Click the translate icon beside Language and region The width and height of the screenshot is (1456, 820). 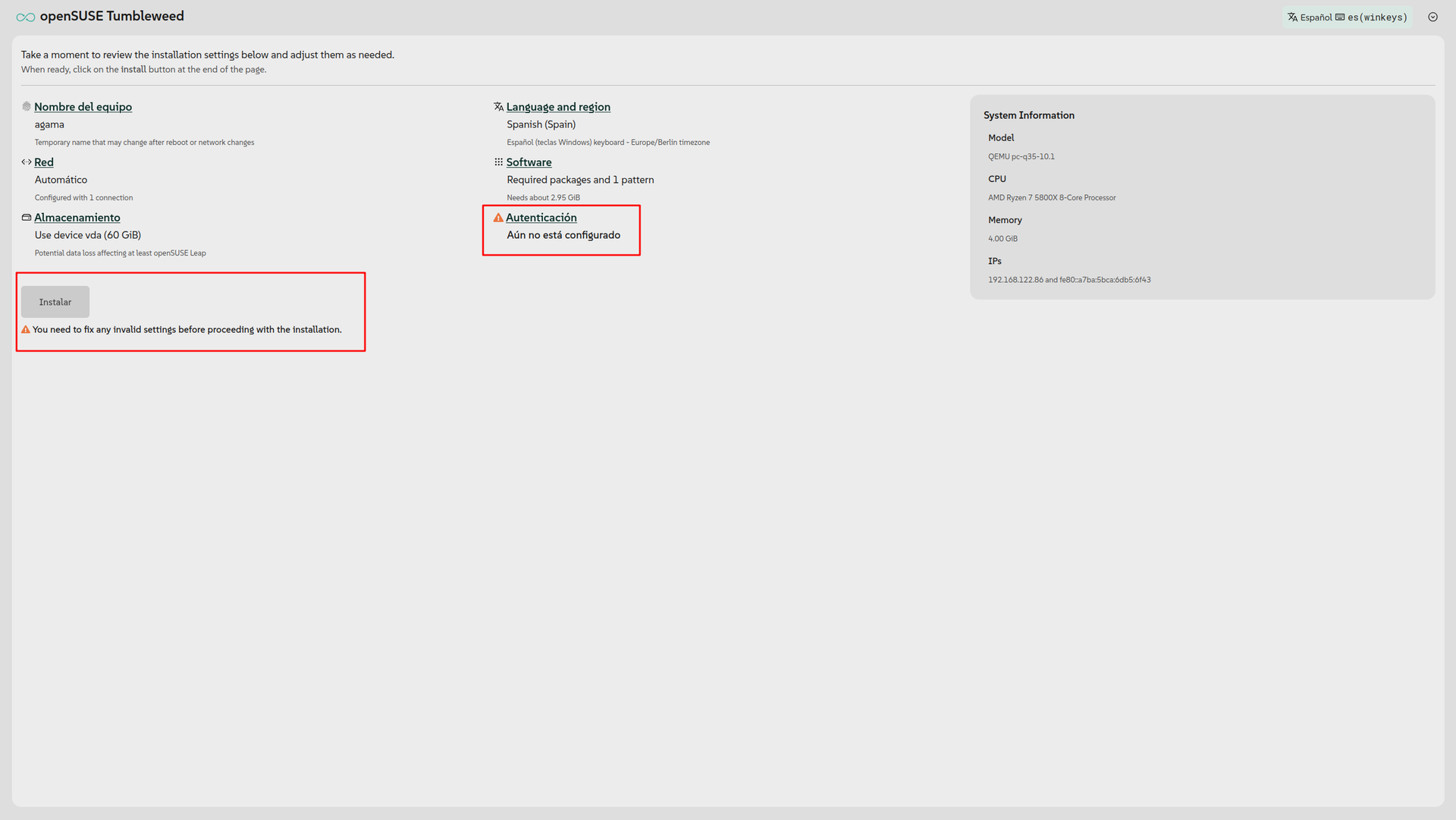coord(498,107)
